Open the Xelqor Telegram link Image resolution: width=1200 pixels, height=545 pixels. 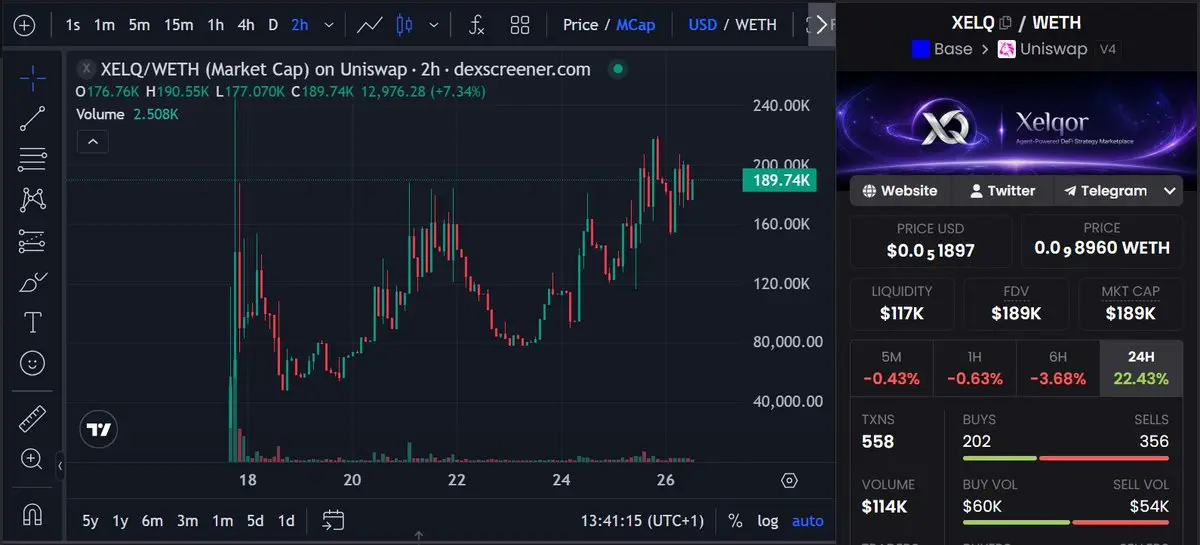tap(1105, 191)
